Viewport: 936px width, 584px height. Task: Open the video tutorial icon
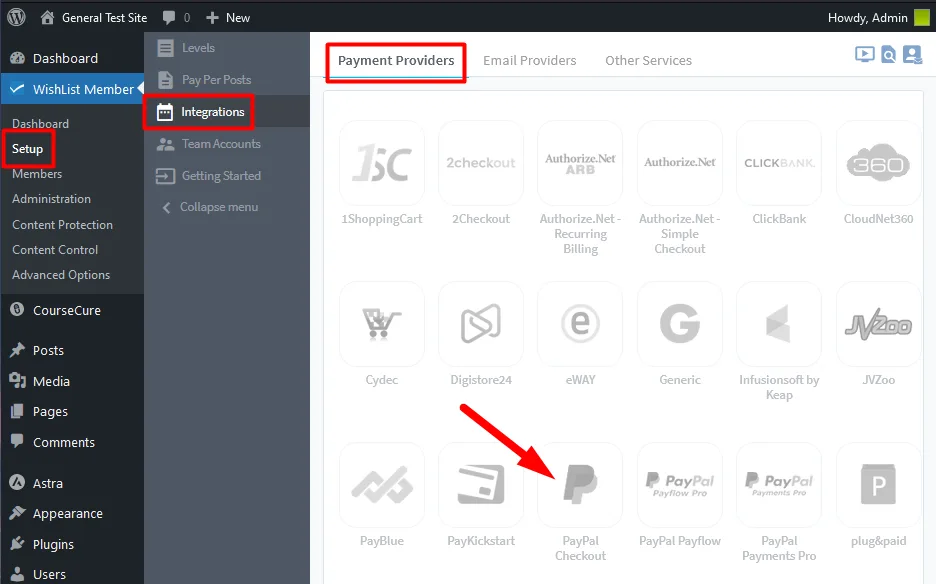tap(864, 54)
